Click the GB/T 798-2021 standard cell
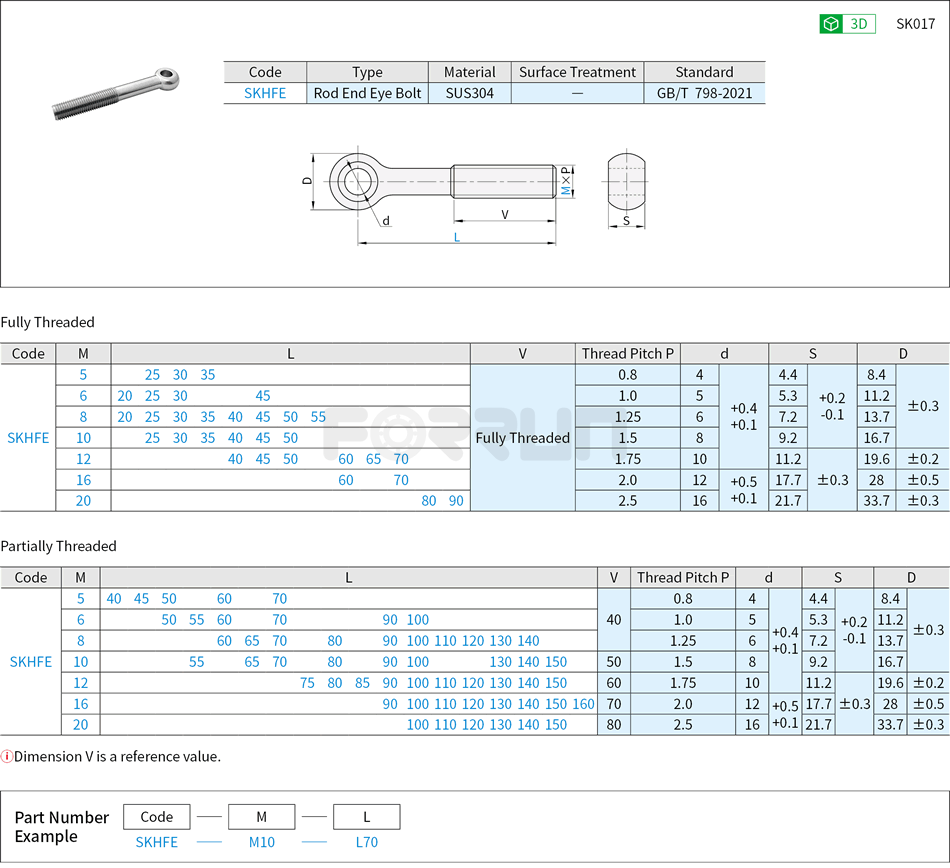Viewport: 950px width, 868px height. tap(704, 92)
